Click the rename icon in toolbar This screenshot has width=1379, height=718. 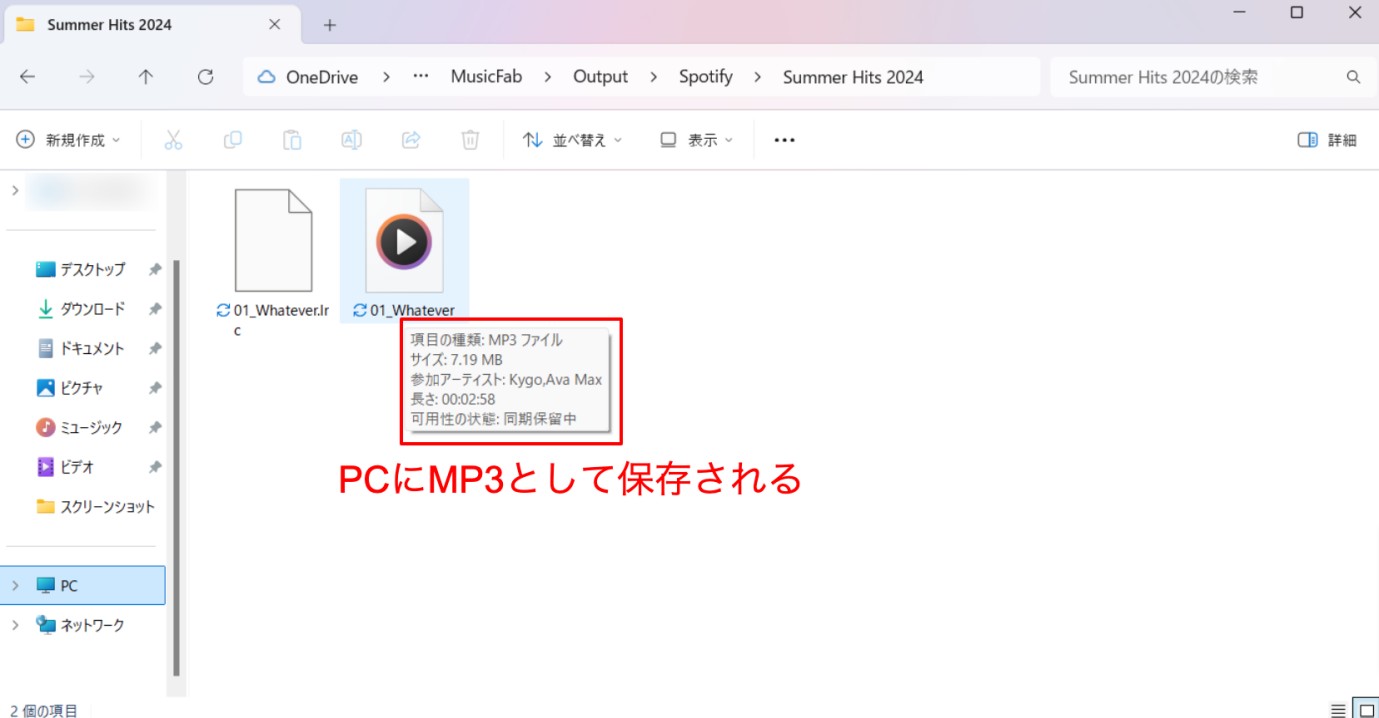[351, 140]
